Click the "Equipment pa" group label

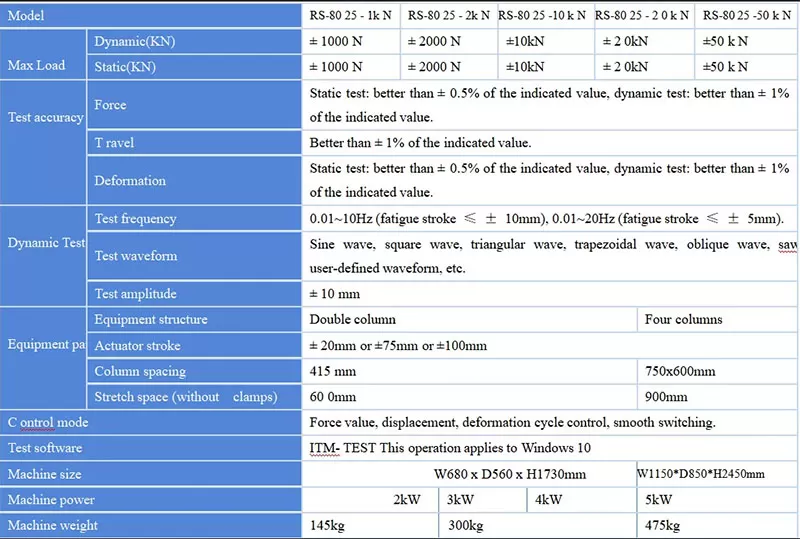click(46, 345)
